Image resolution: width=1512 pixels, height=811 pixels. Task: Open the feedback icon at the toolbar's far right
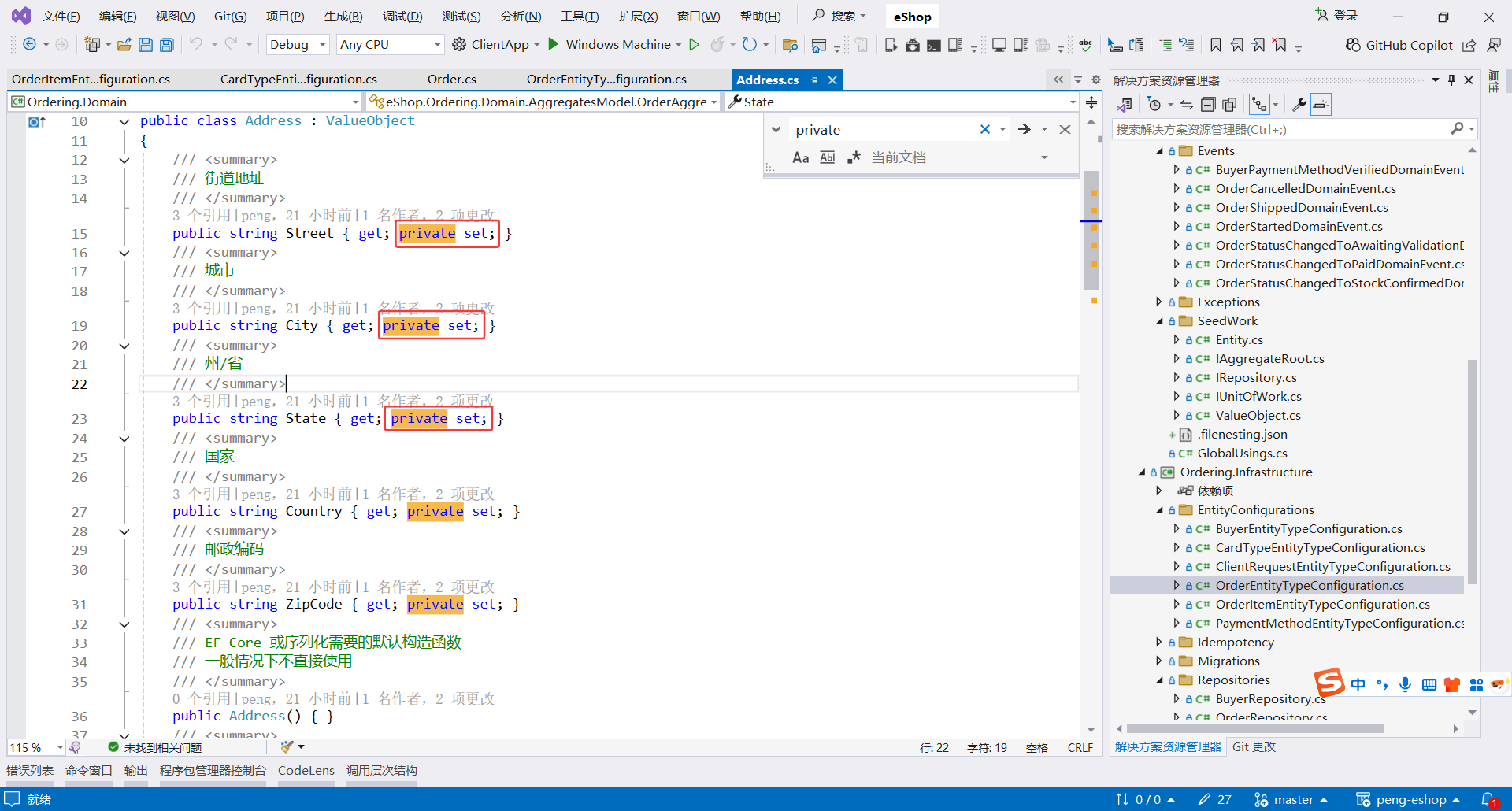pos(1494,45)
